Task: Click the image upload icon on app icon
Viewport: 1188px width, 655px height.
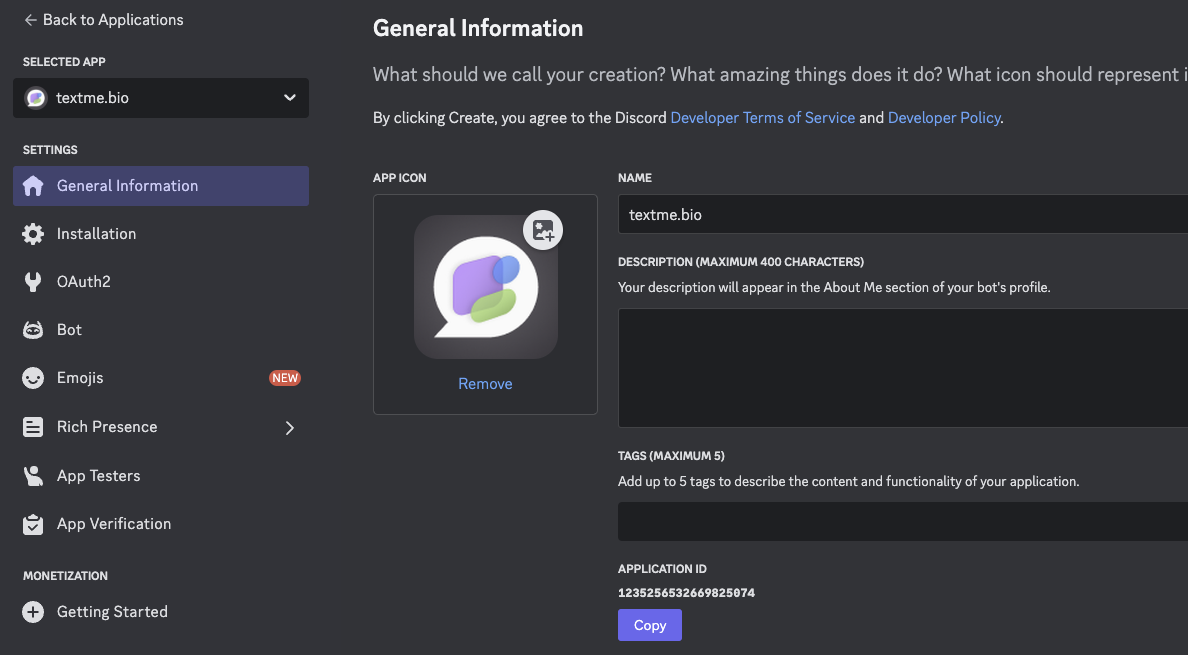Action: pyautogui.click(x=543, y=230)
